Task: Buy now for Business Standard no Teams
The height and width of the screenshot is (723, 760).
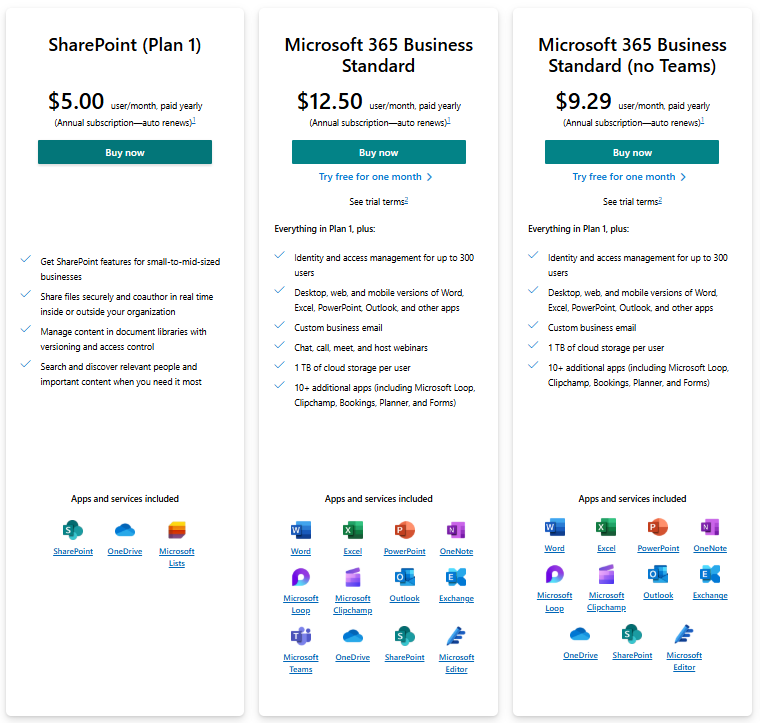Action: 632,152
